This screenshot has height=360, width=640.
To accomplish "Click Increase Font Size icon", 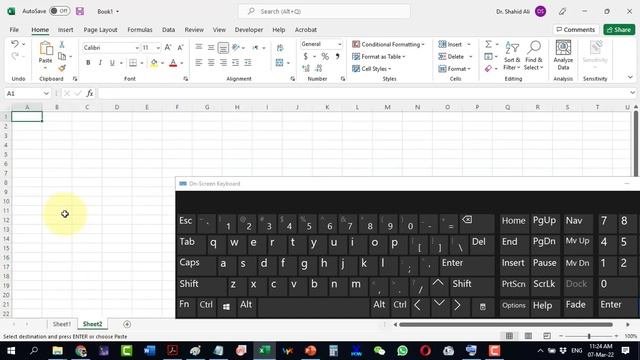I will tap(168, 48).
